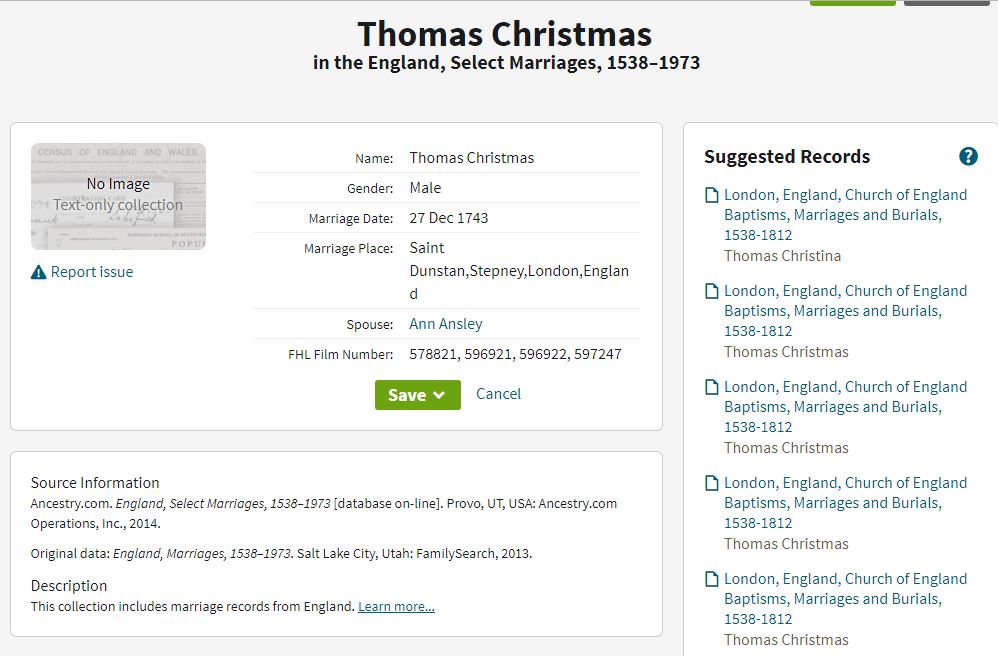Open third suggested Thomas Christmas record link
Screen dimensions: 998x656
(845, 407)
